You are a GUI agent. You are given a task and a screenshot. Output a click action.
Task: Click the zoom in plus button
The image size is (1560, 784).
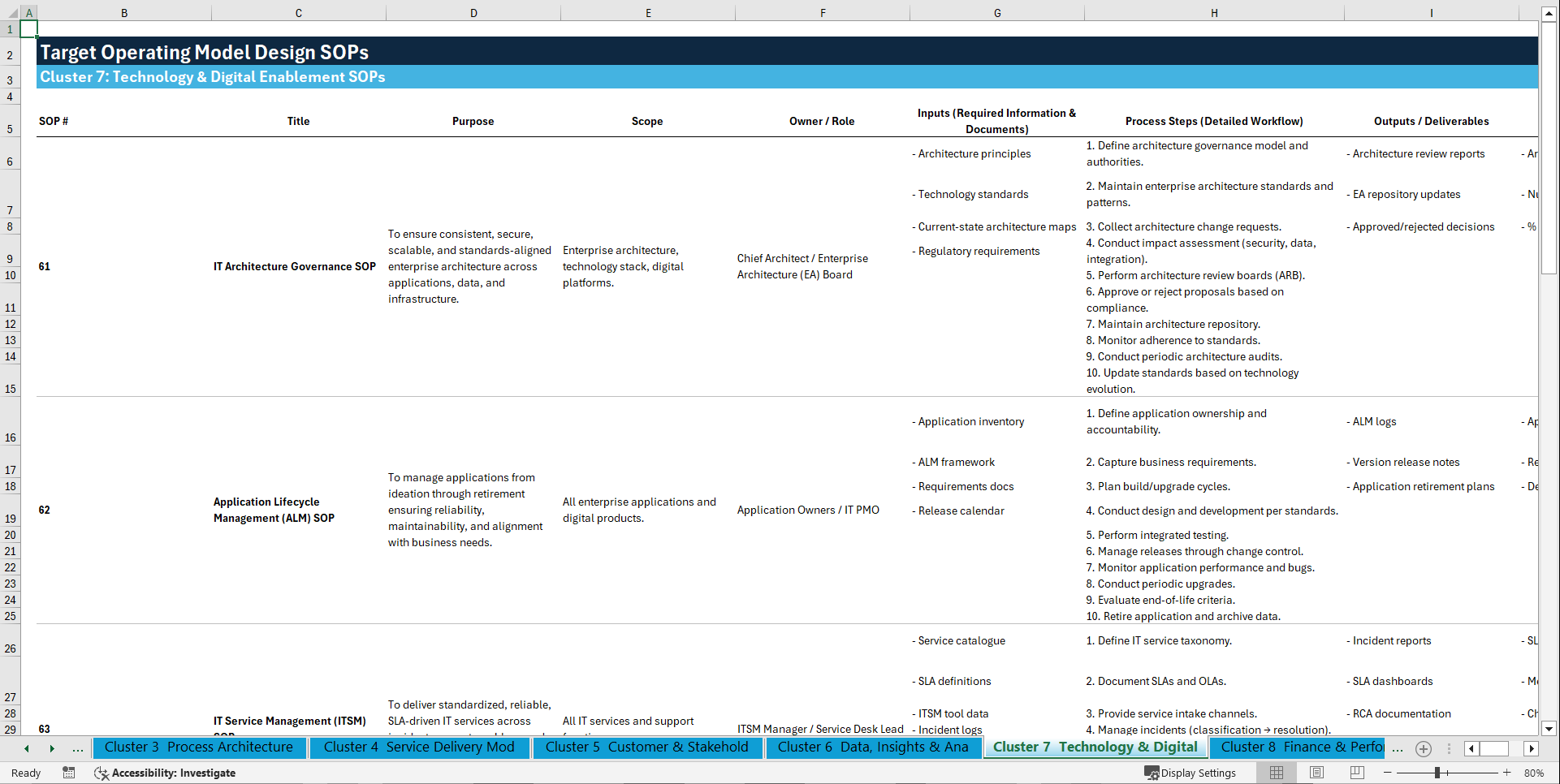1508,773
